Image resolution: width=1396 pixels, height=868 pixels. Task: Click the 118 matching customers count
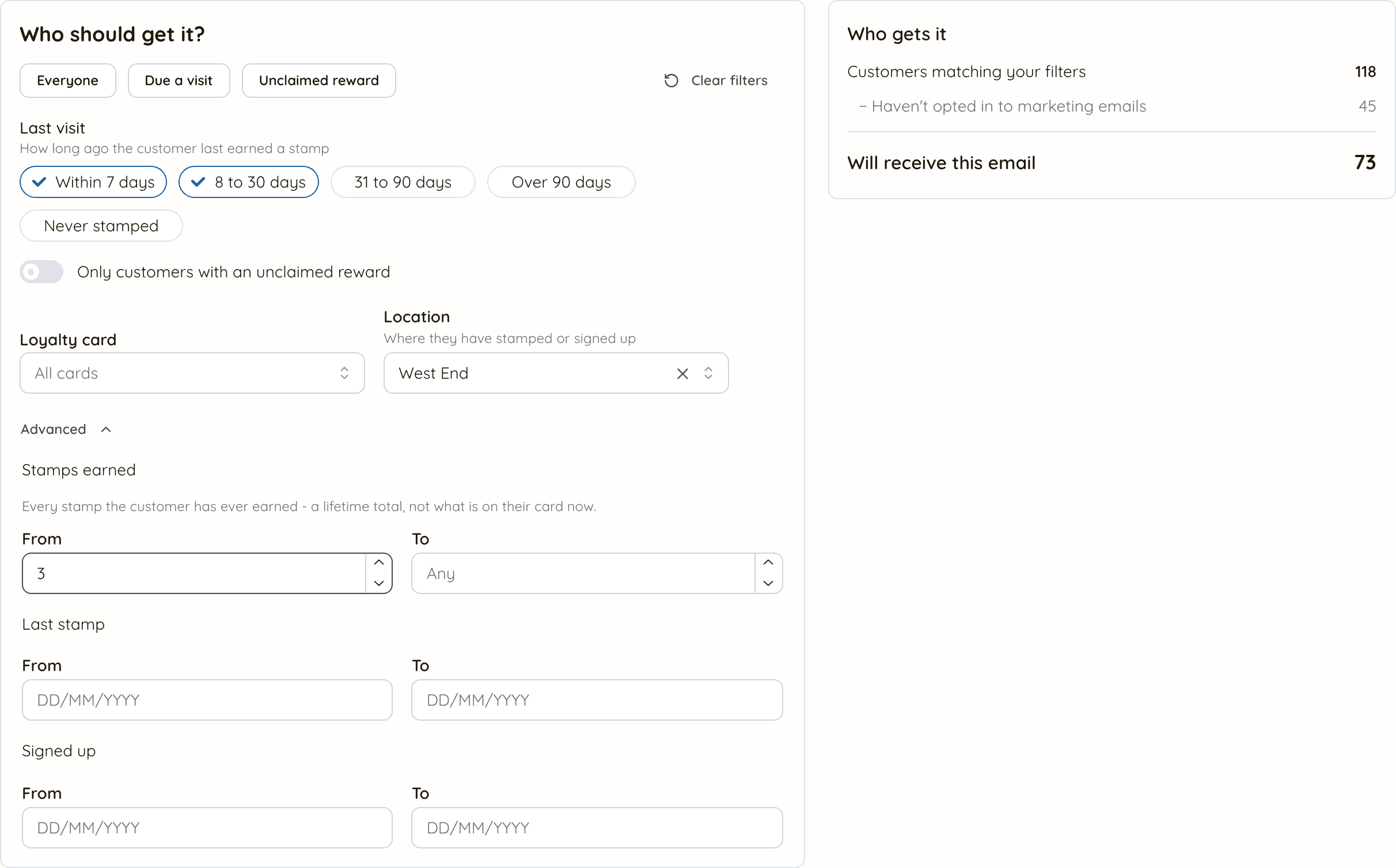click(x=1365, y=72)
